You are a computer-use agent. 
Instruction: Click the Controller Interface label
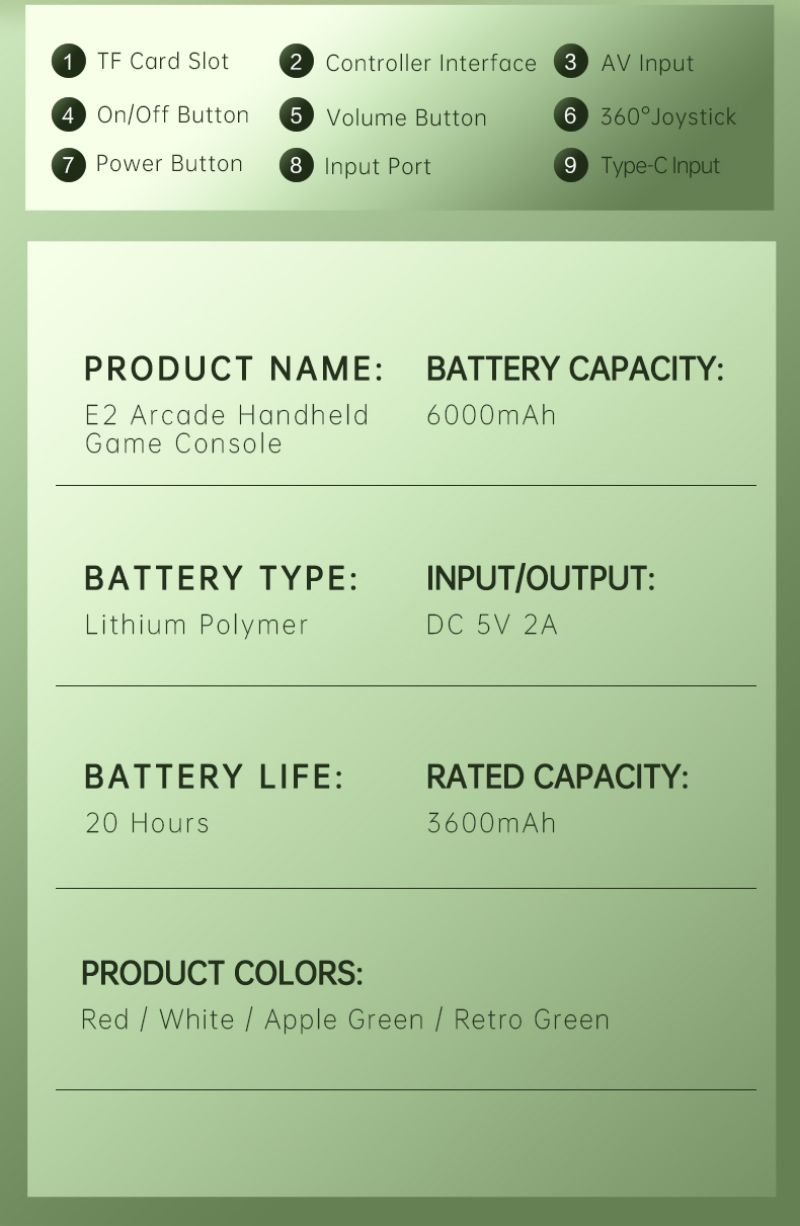[431, 63]
